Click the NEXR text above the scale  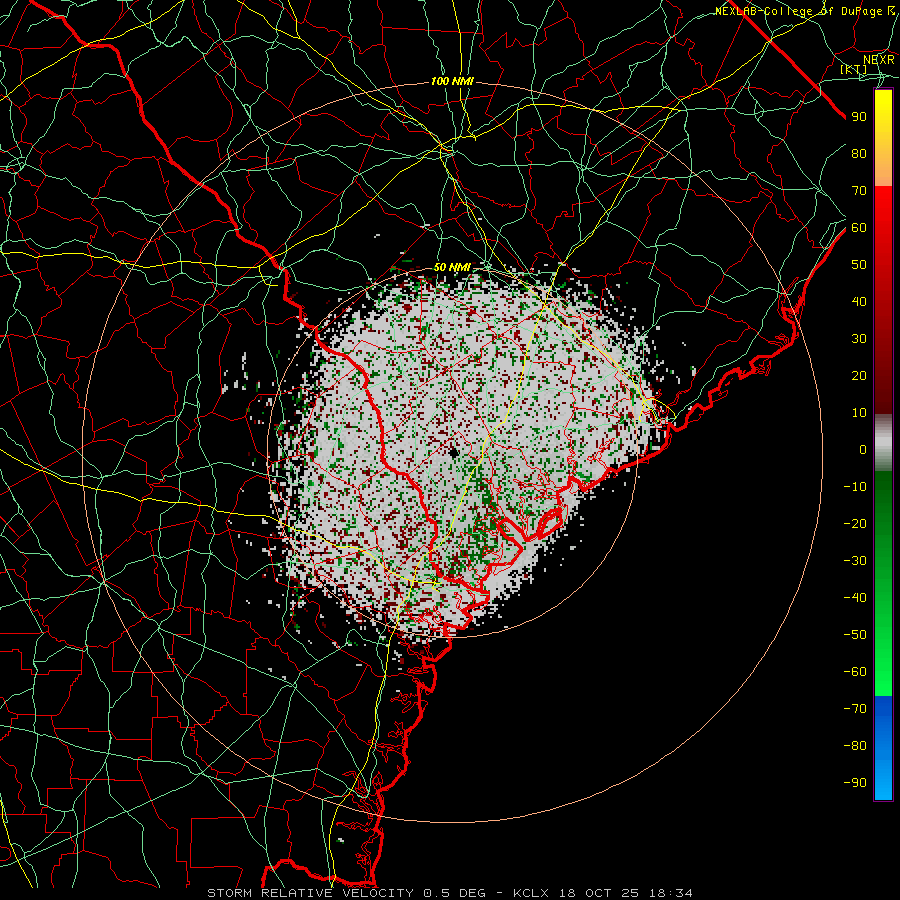(x=878, y=60)
